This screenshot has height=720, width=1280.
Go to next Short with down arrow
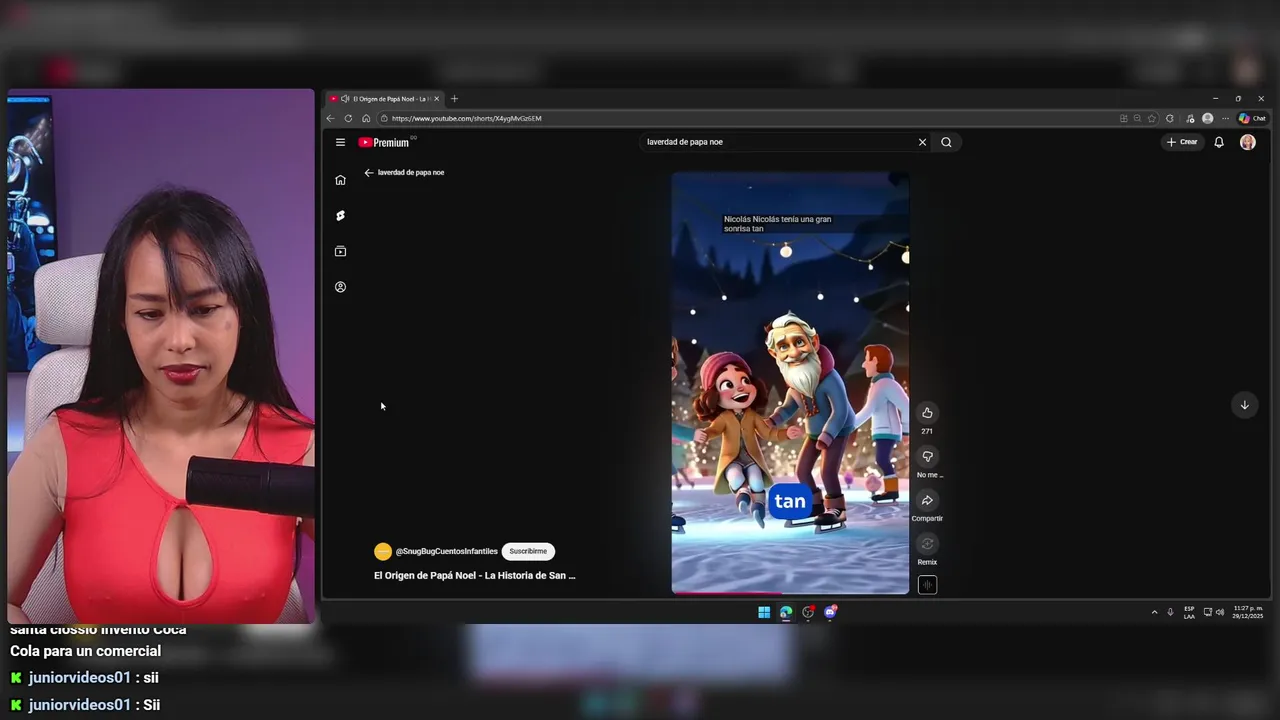(x=1244, y=405)
